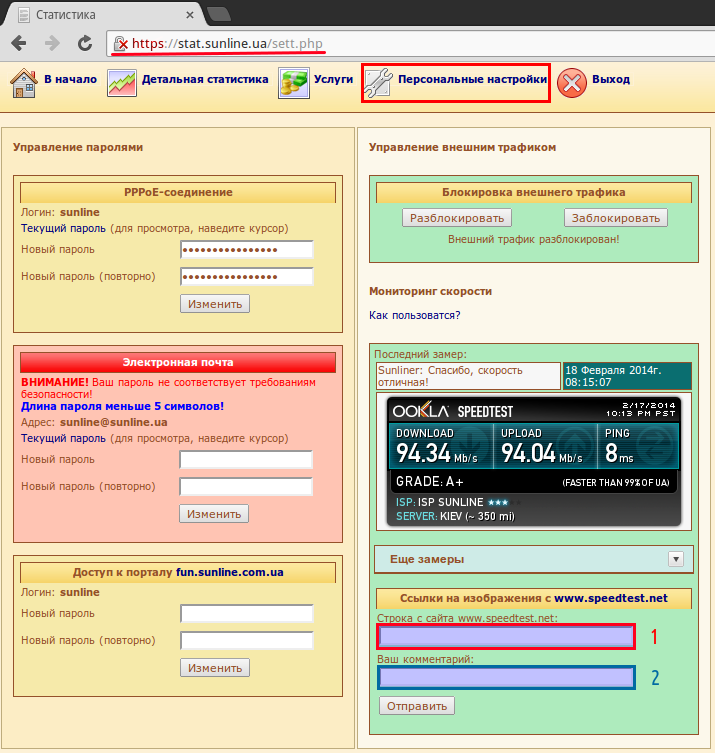
Task: Close the Статистика browser tab
Action: coord(190,15)
